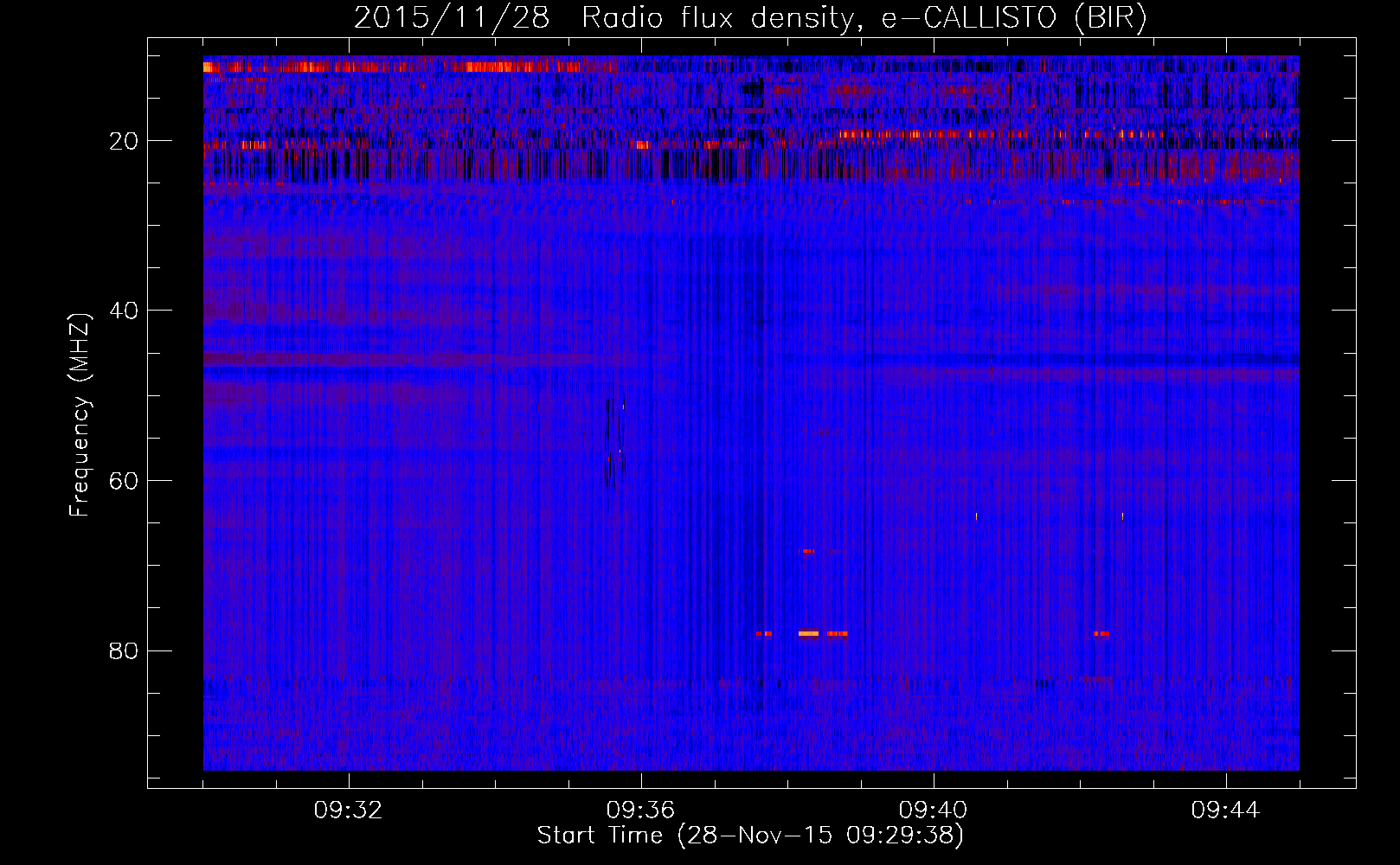The height and width of the screenshot is (865, 1400).
Task: Click the '80' frequency tick label
Action: tap(125, 650)
